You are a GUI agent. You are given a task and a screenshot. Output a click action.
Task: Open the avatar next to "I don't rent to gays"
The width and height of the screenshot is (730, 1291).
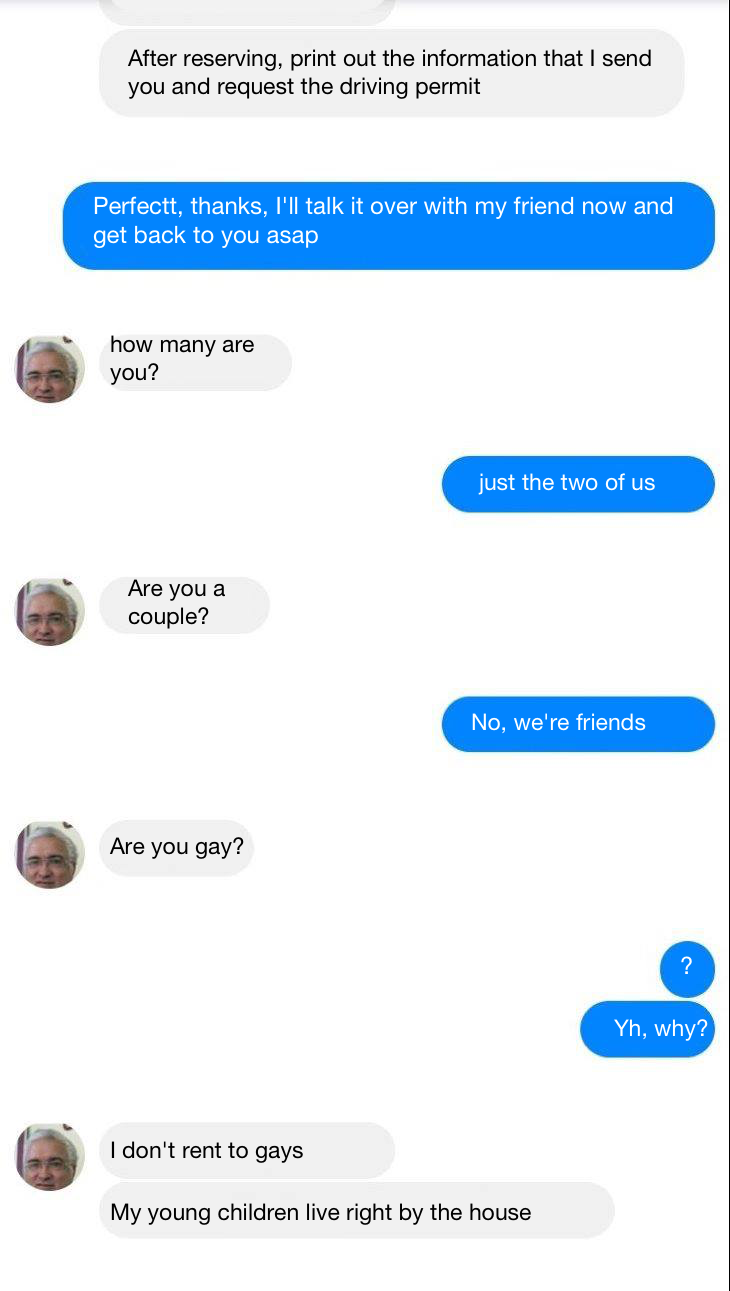[49, 1156]
